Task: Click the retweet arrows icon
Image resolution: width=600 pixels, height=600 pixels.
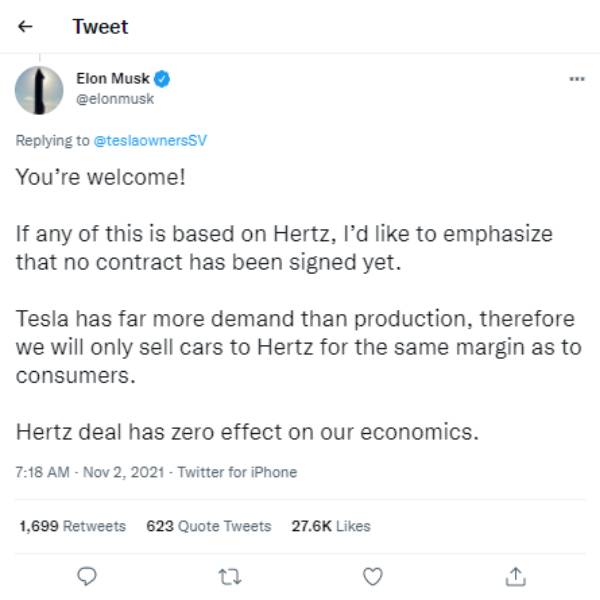Action: [x=230, y=576]
